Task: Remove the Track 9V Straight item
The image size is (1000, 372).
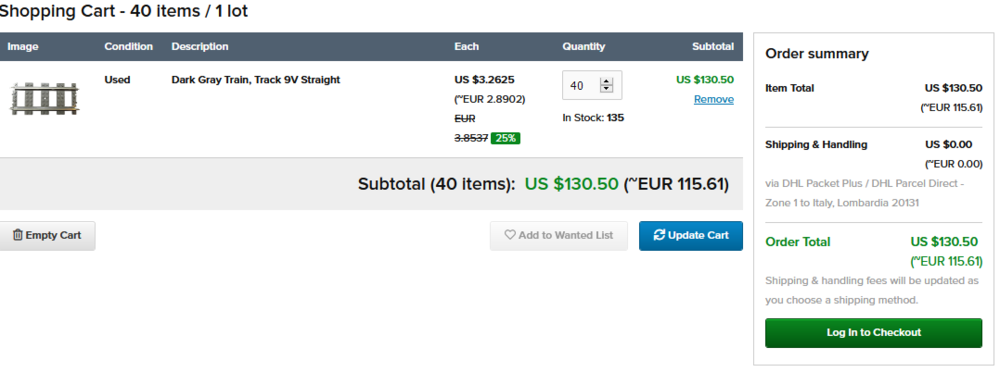Action: point(714,100)
